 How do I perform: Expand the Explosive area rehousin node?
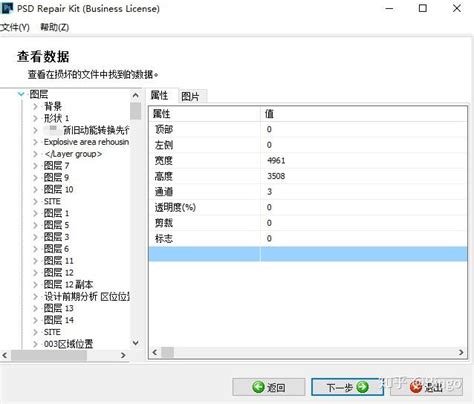[35, 142]
